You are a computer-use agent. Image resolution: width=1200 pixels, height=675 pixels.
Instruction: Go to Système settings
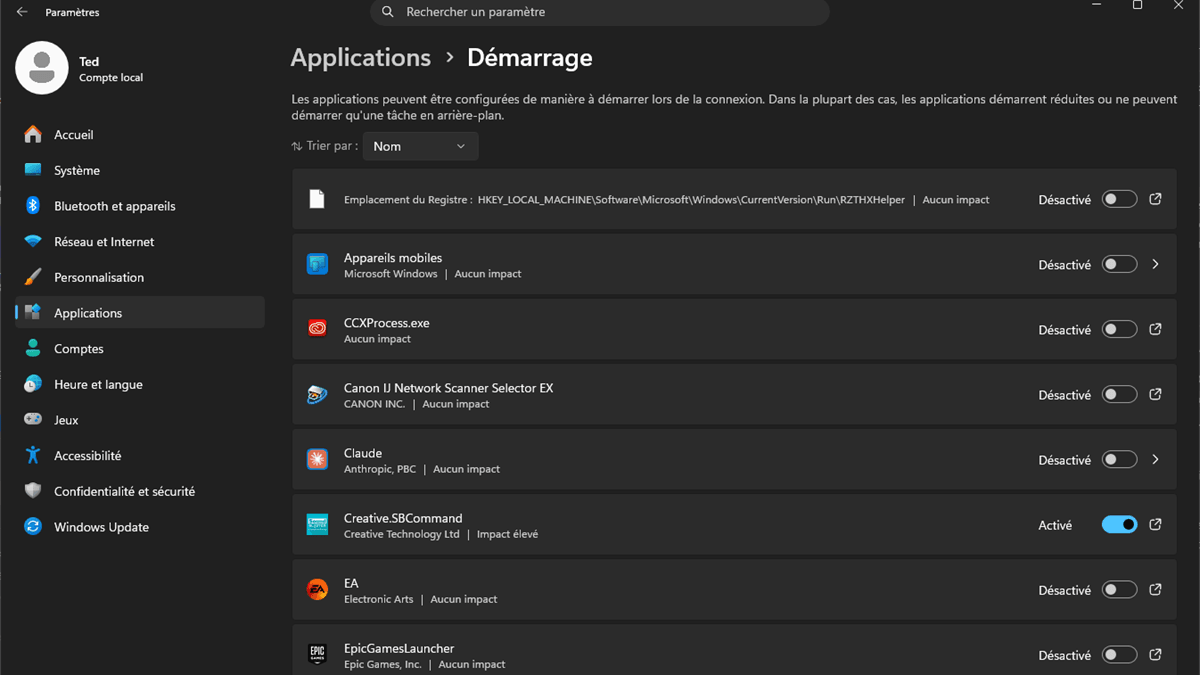(x=140, y=170)
